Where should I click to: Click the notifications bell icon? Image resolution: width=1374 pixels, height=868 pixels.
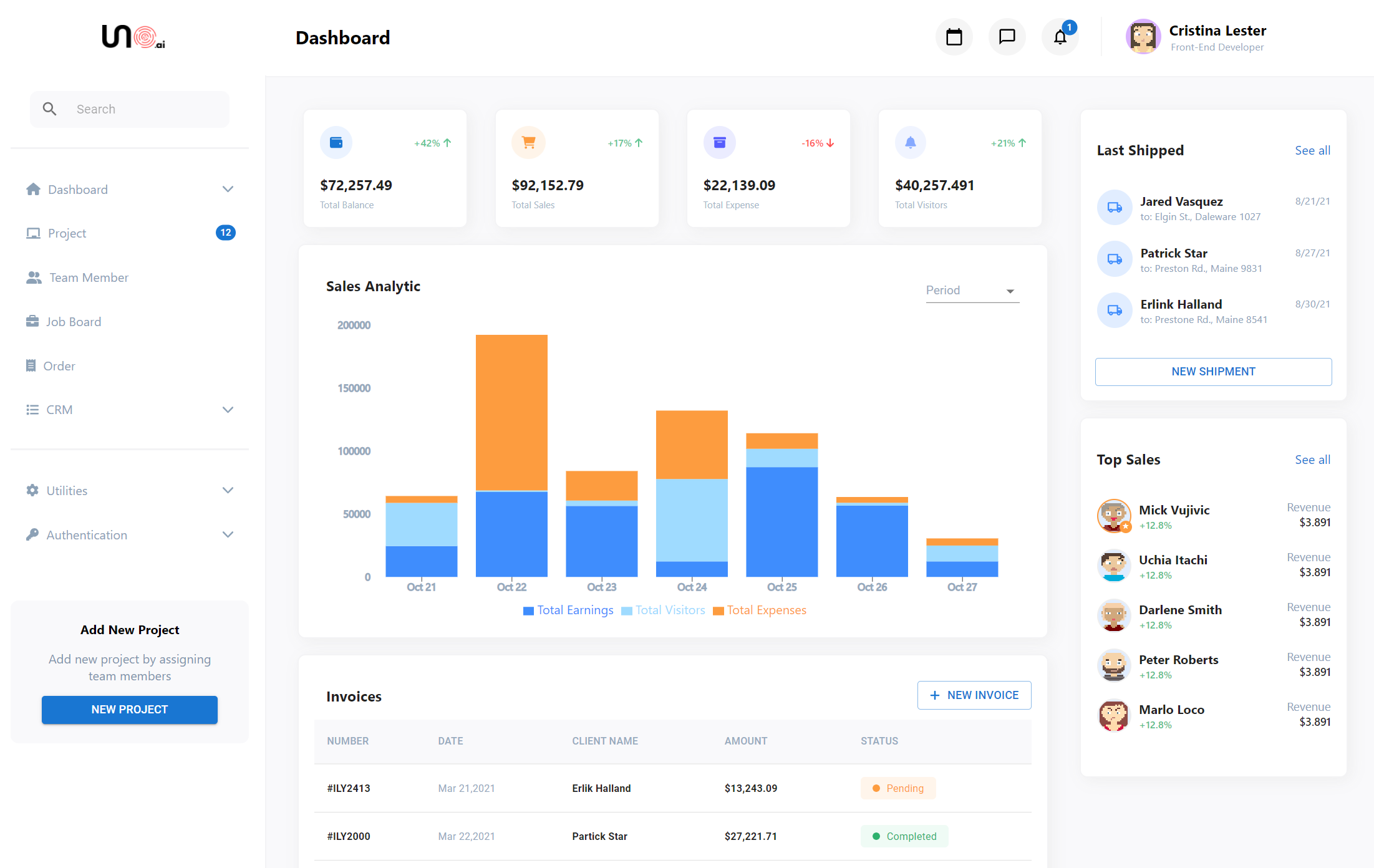coord(1060,37)
